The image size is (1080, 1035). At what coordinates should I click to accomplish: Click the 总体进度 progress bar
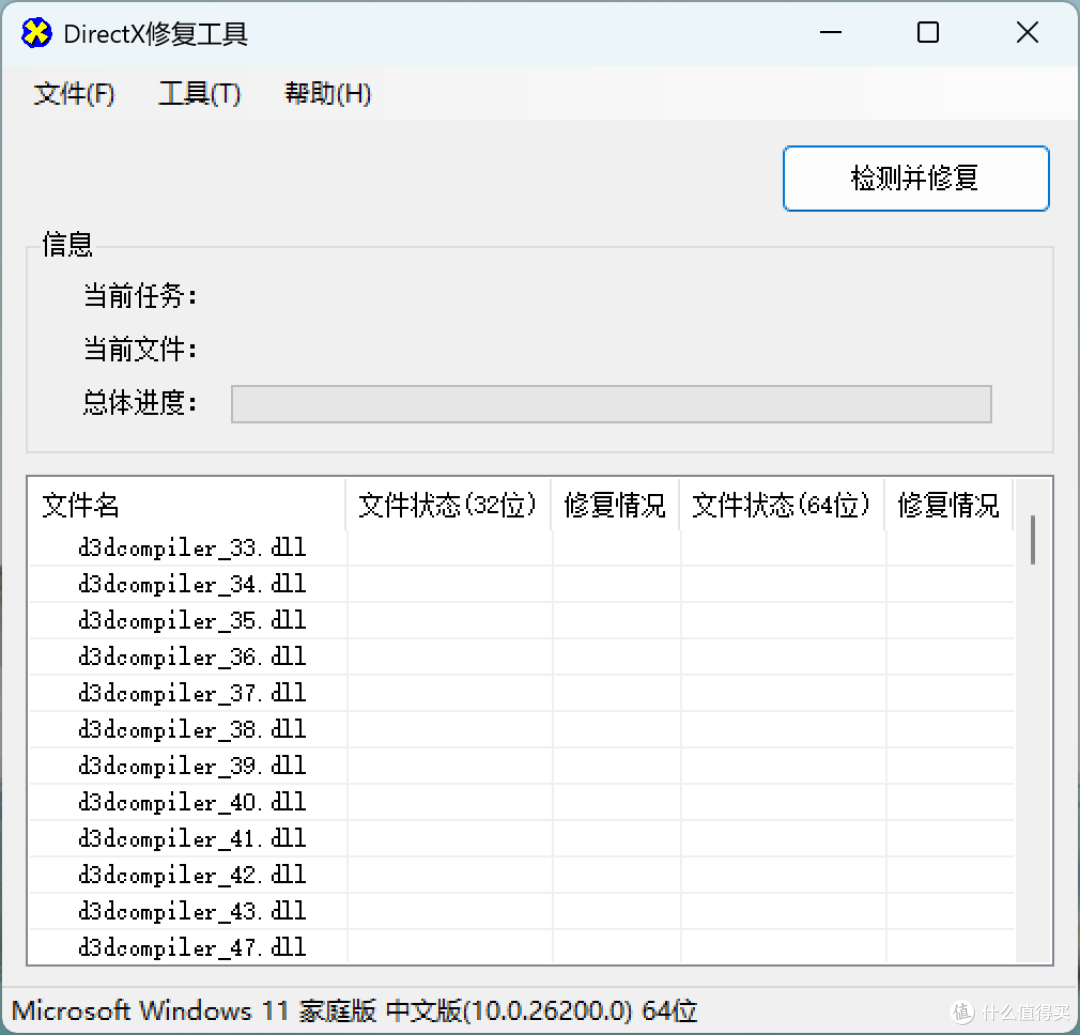[611, 404]
